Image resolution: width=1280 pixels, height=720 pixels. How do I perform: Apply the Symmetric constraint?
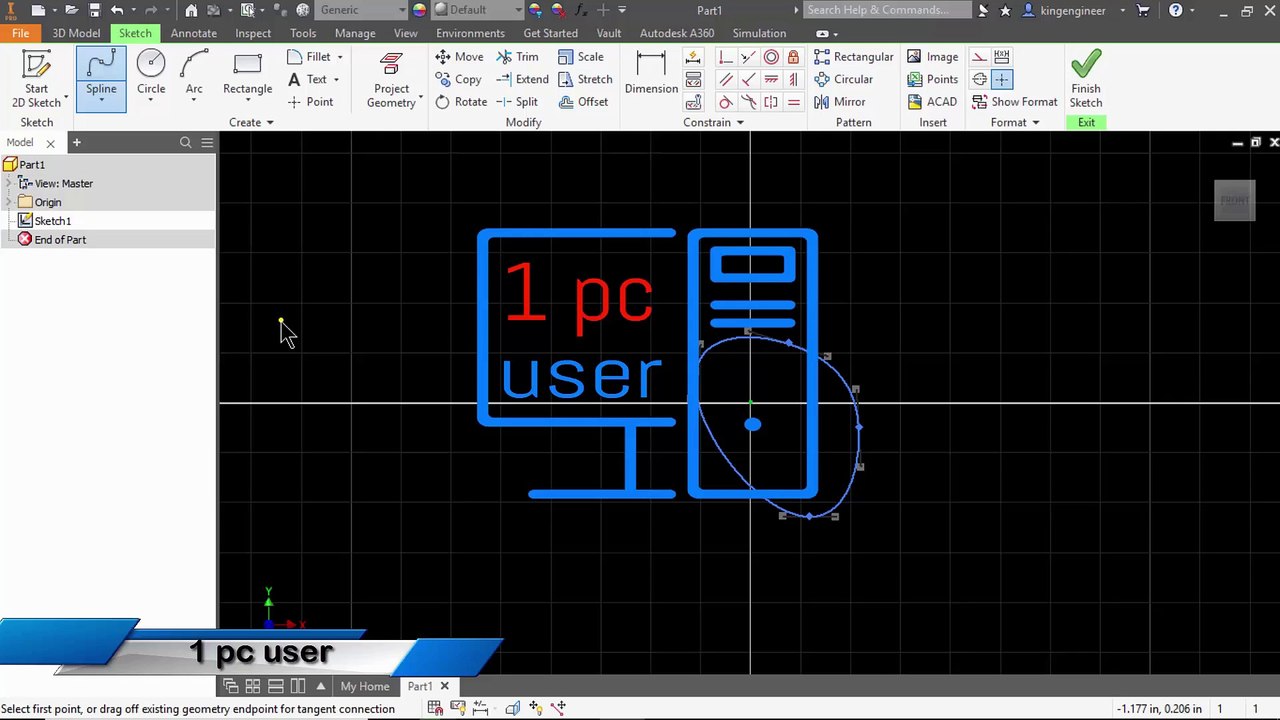coord(771,102)
